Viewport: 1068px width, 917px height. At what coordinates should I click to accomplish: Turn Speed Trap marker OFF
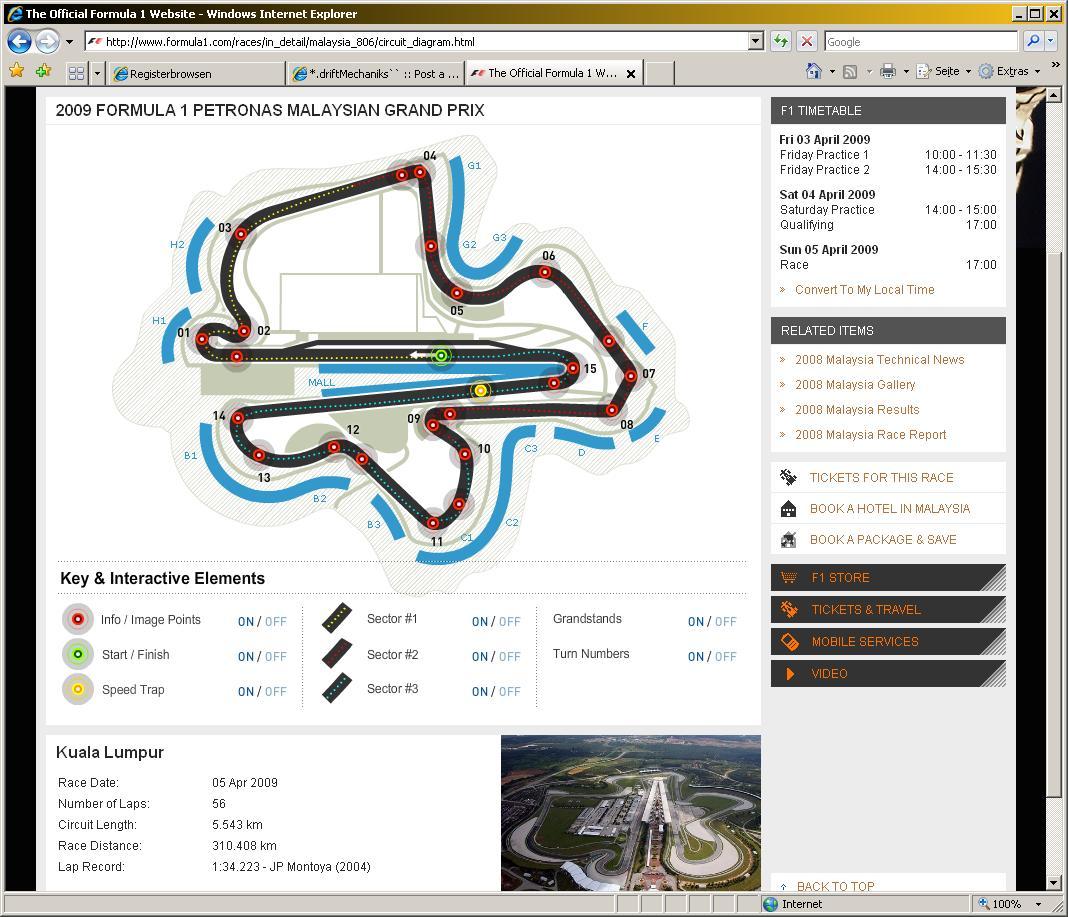point(276,691)
